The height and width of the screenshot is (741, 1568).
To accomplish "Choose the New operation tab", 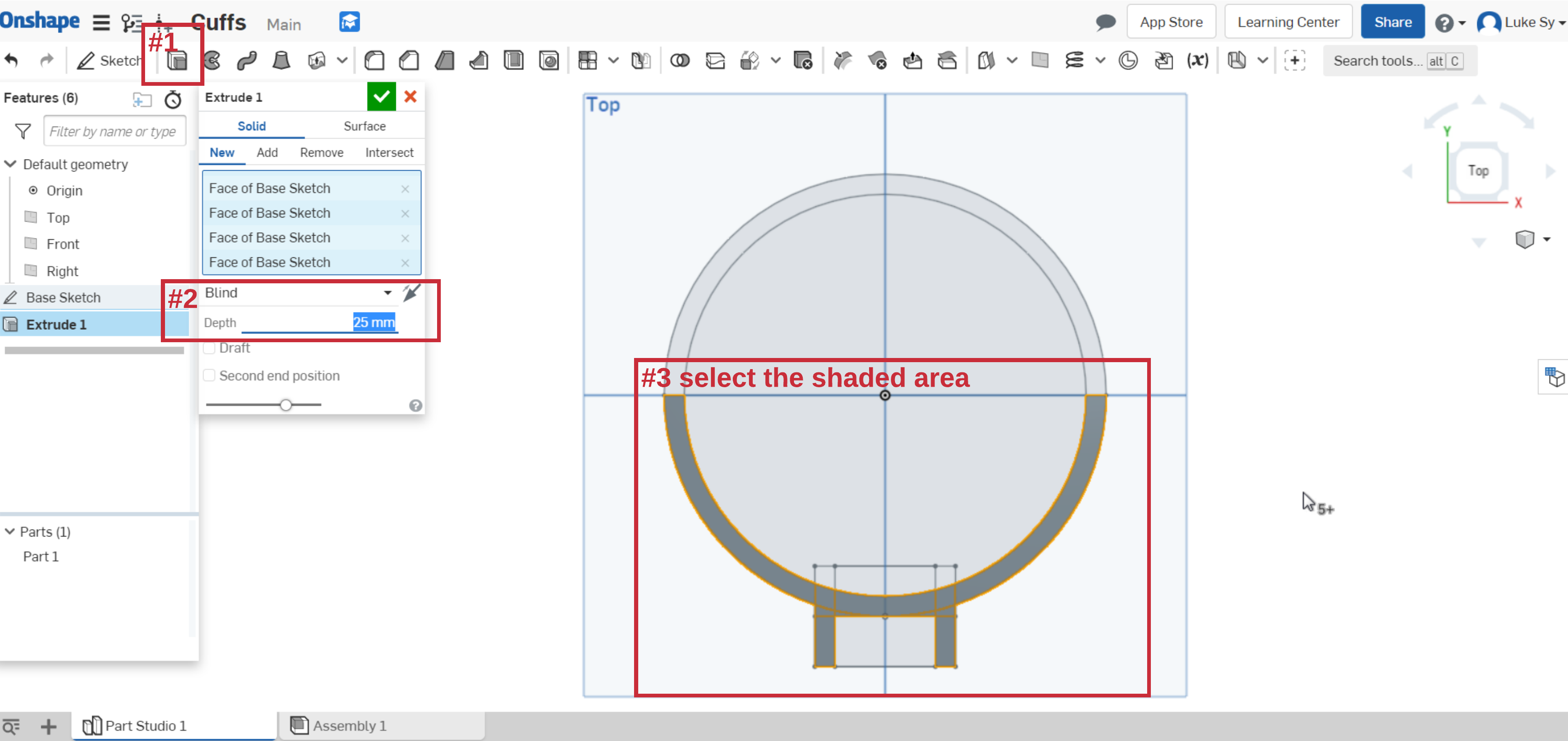I will click(222, 152).
